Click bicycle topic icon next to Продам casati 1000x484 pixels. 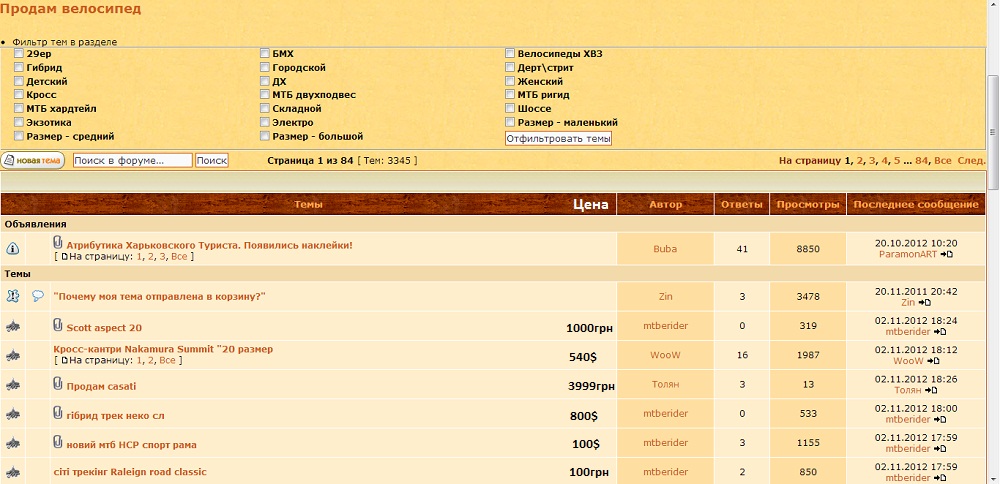click(13, 385)
